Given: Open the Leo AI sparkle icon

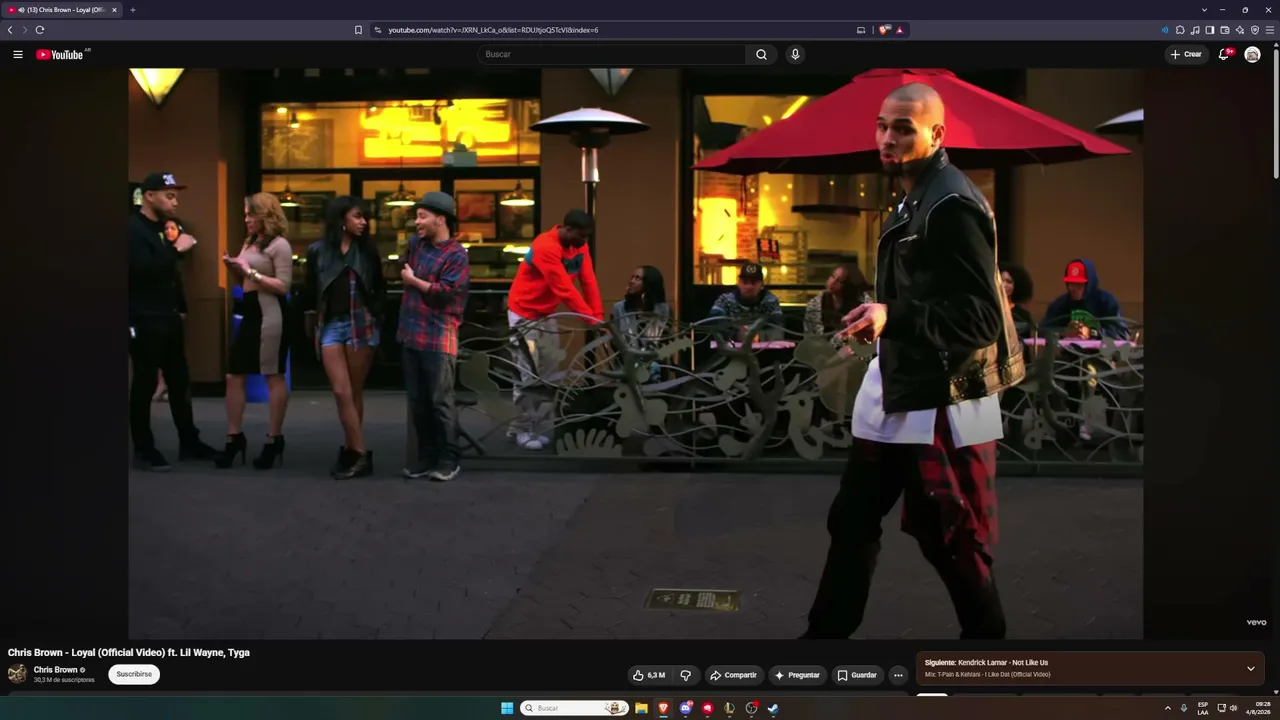Looking at the screenshot, I should 1240,30.
